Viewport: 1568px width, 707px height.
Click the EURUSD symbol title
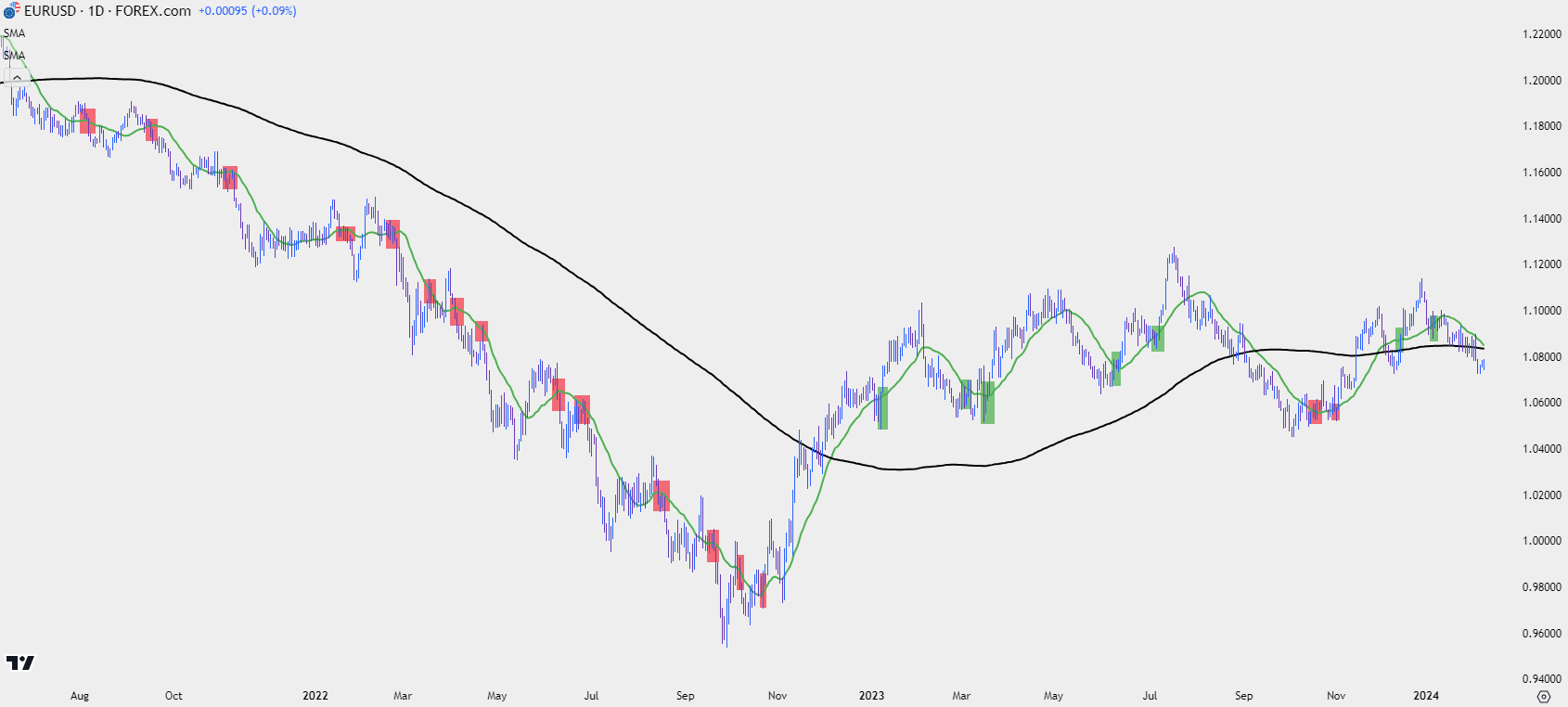click(x=50, y=11)
